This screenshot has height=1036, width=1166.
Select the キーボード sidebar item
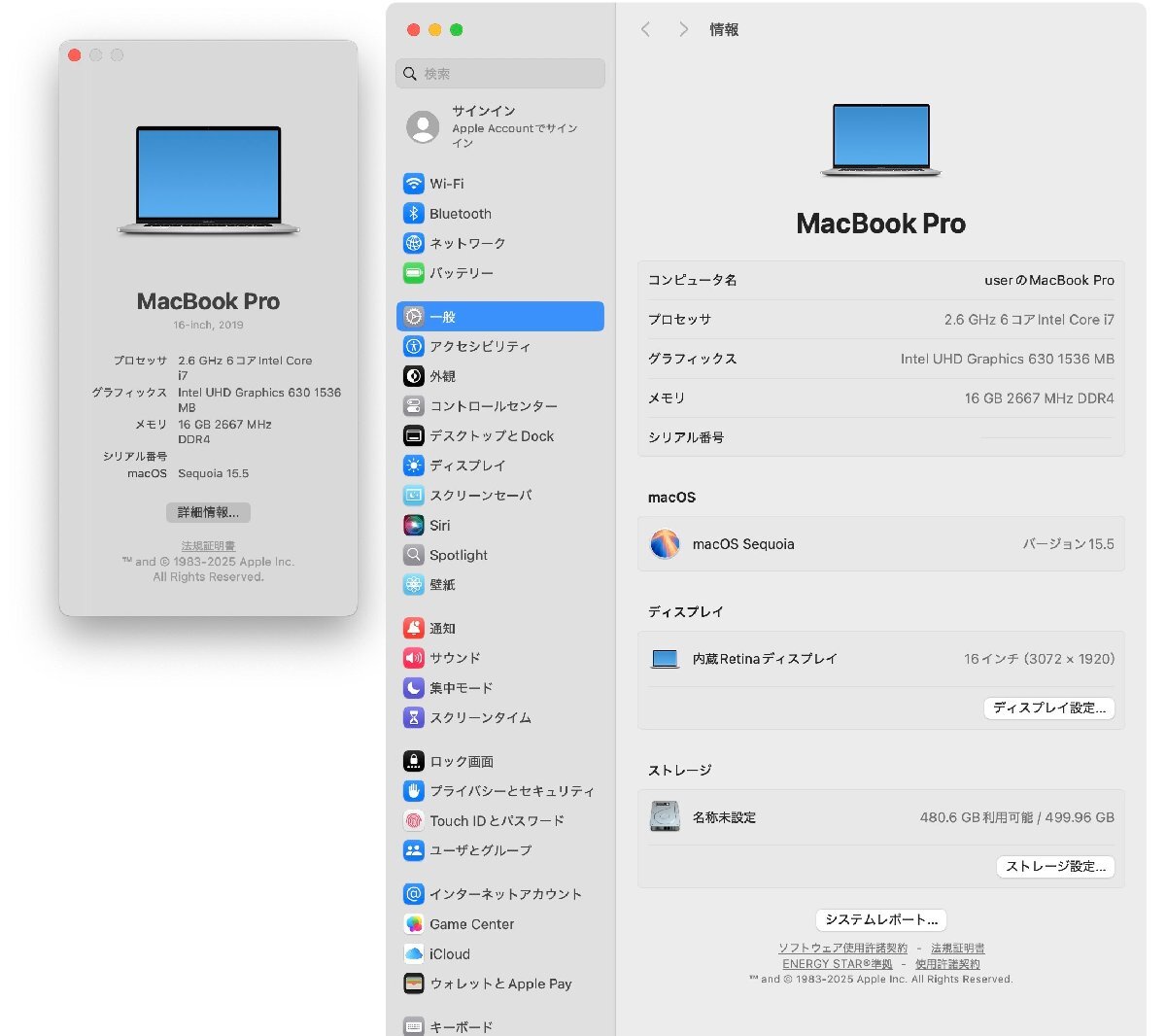point(500,1026)
